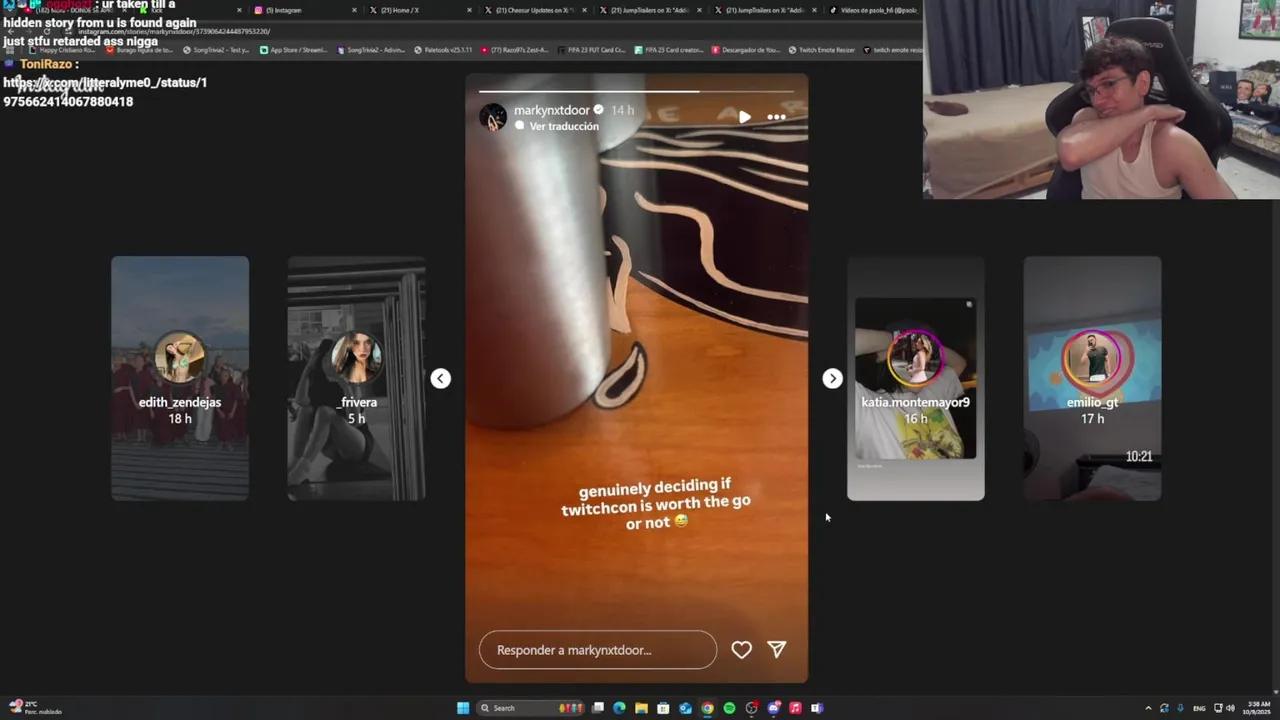Screen dimensions: 1280x720
Task: Open Apple Music from the taskbar
Action: pyautogui.click(x=795, y=708)
